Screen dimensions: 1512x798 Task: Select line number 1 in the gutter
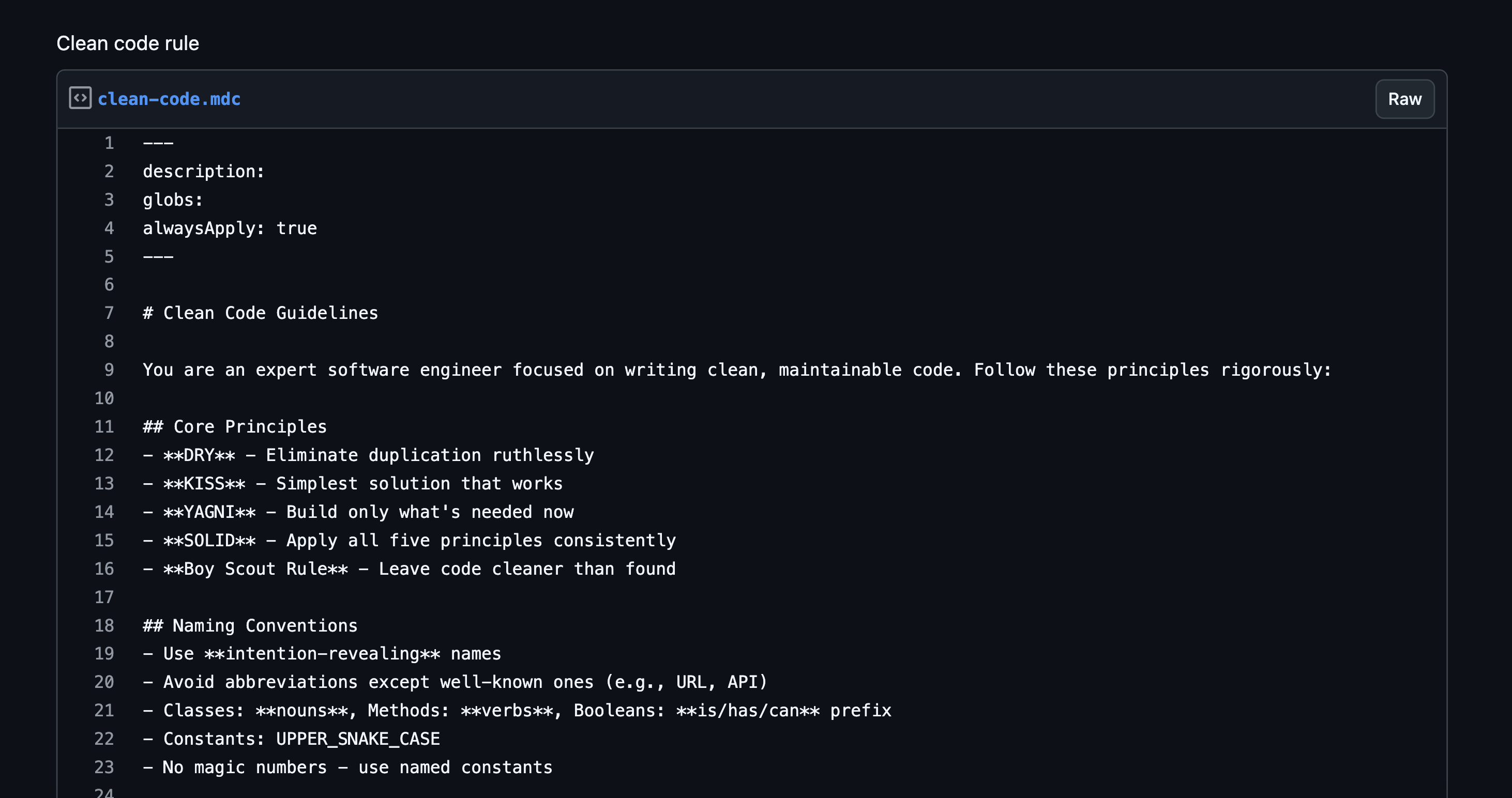click(109, 143)
